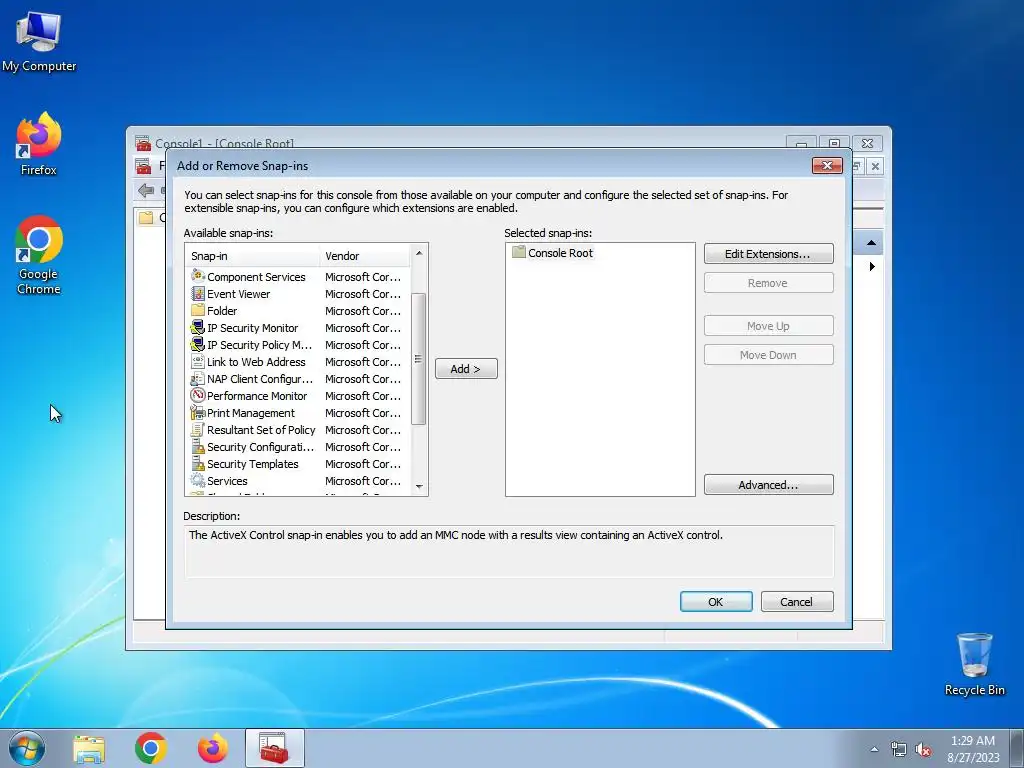Sort by the Vendor column header
This screenshot has width=1024, height=768.
click(365, 256)
